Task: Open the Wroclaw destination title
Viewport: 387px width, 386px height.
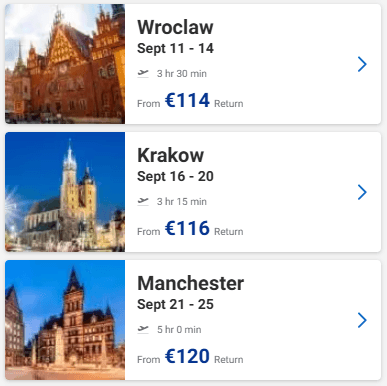Action: 175,27
